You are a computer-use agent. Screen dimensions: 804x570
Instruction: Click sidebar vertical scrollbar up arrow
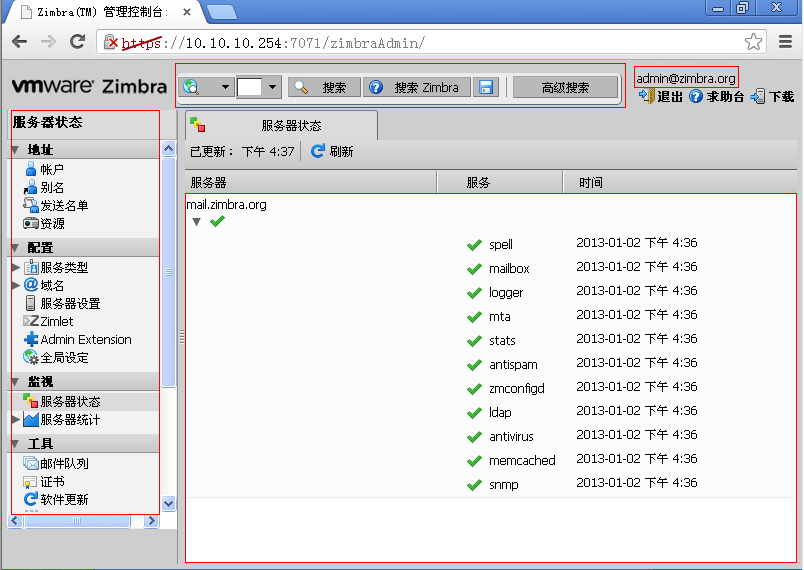pyautogui.click(x=168, y=149)
